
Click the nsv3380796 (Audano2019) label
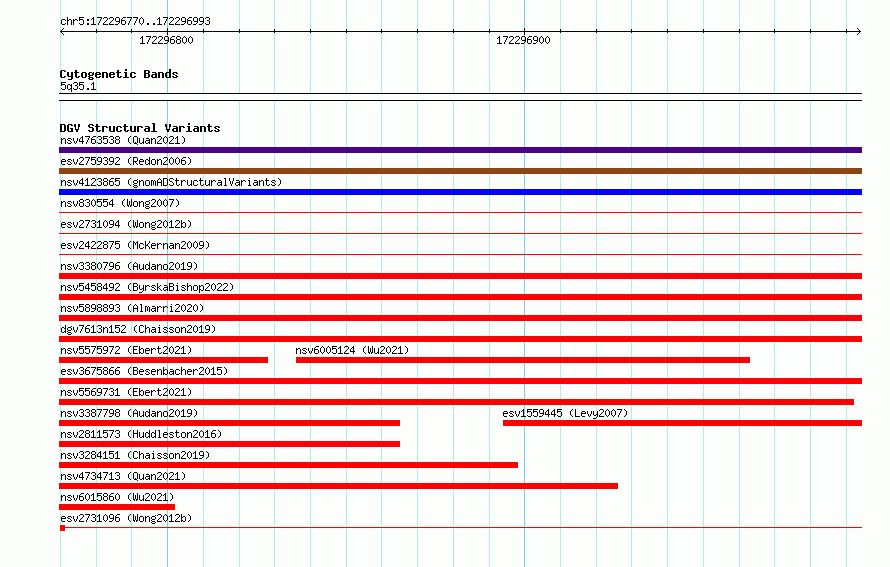tap(129, 266)
